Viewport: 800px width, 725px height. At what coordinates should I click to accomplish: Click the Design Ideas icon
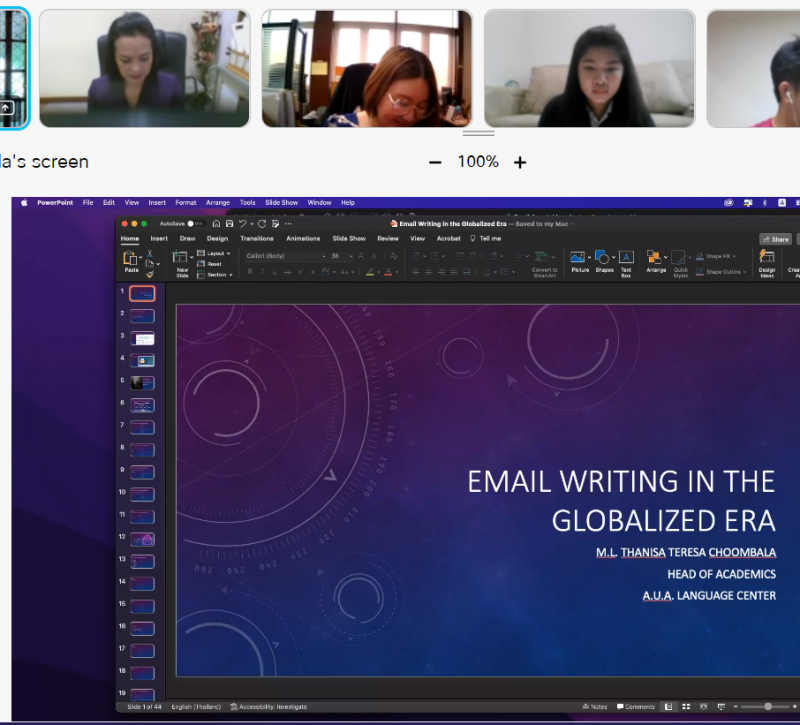[766, 257]
